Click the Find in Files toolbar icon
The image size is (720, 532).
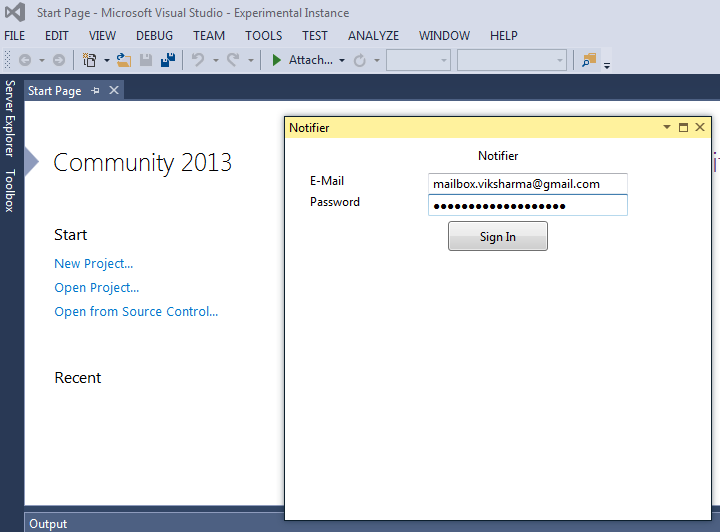(589, 60)
